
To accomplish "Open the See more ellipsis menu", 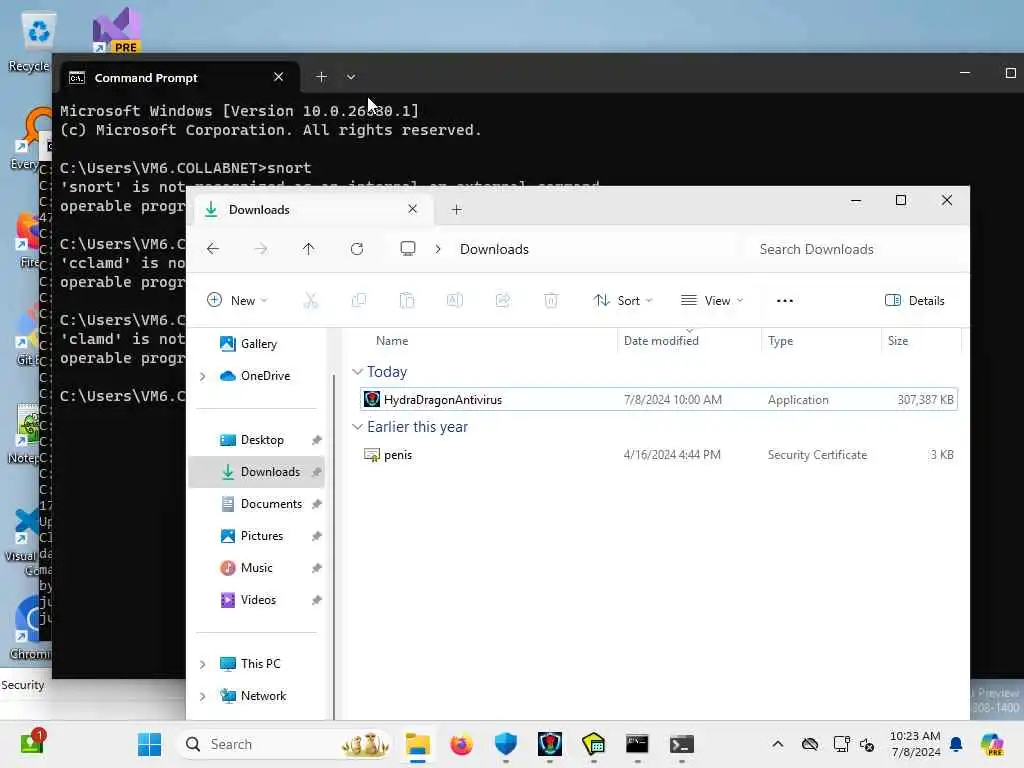I will (785, 300).
